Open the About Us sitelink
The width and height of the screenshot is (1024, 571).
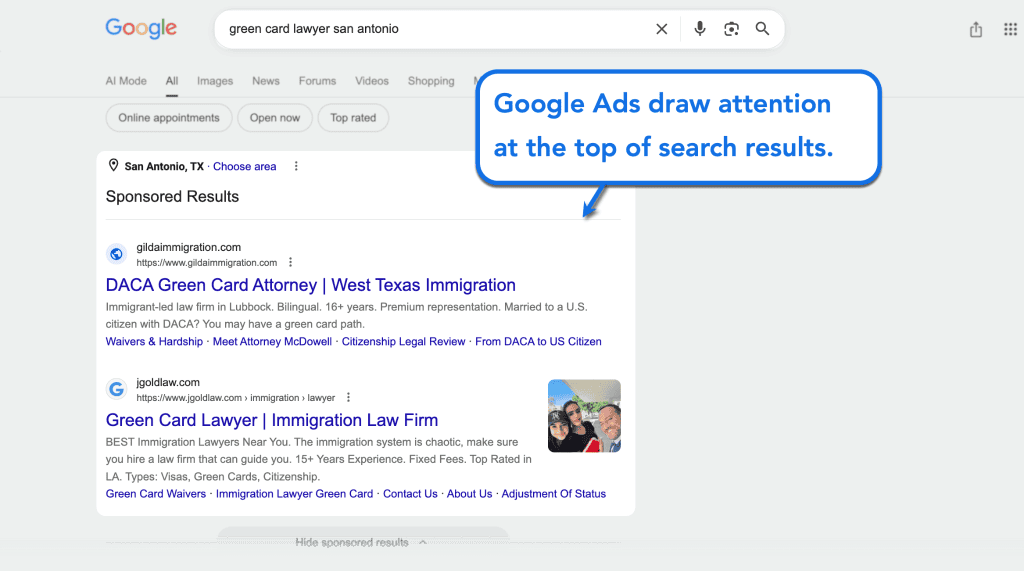tap(470, 494)
